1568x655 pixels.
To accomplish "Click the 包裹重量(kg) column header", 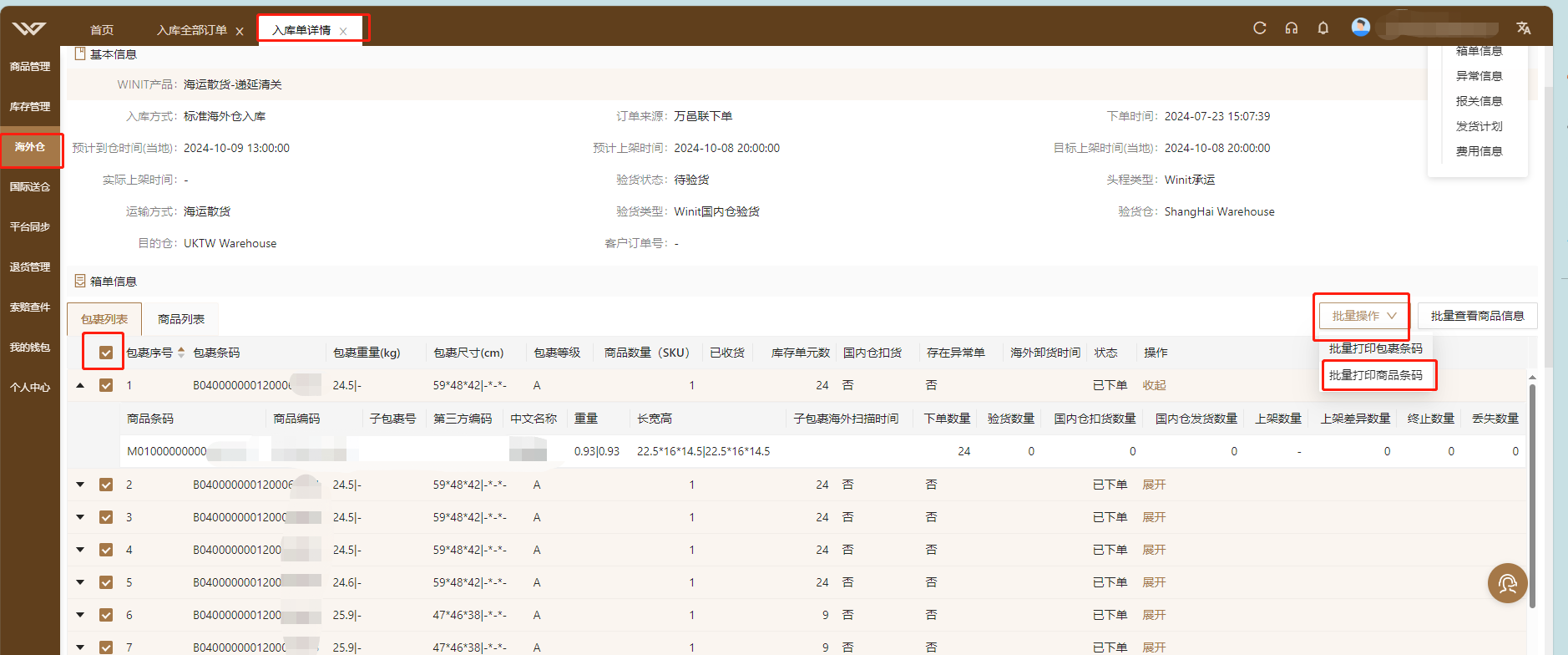I will [367, 353].
